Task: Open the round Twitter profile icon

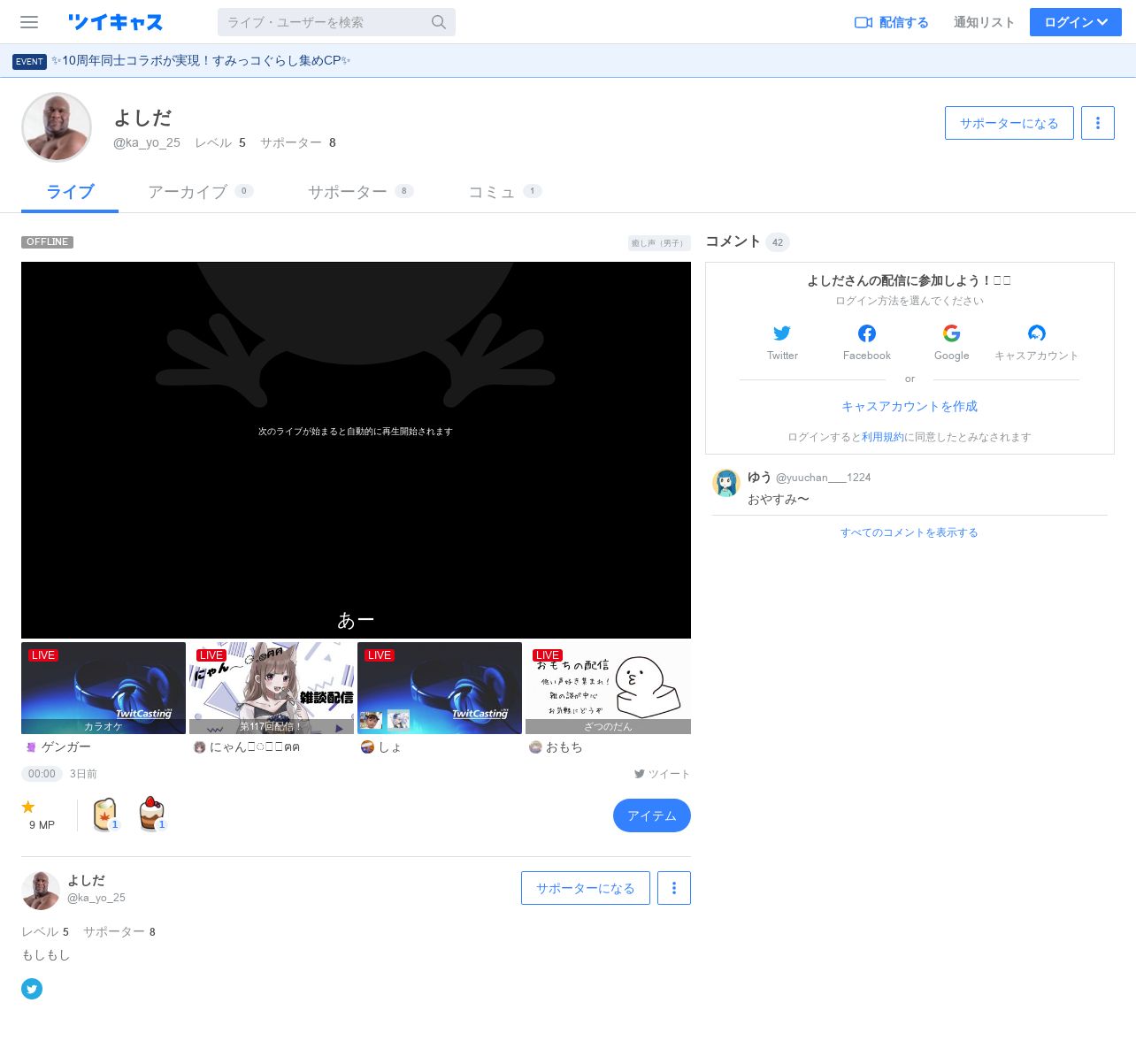Action: pos(32,989)
